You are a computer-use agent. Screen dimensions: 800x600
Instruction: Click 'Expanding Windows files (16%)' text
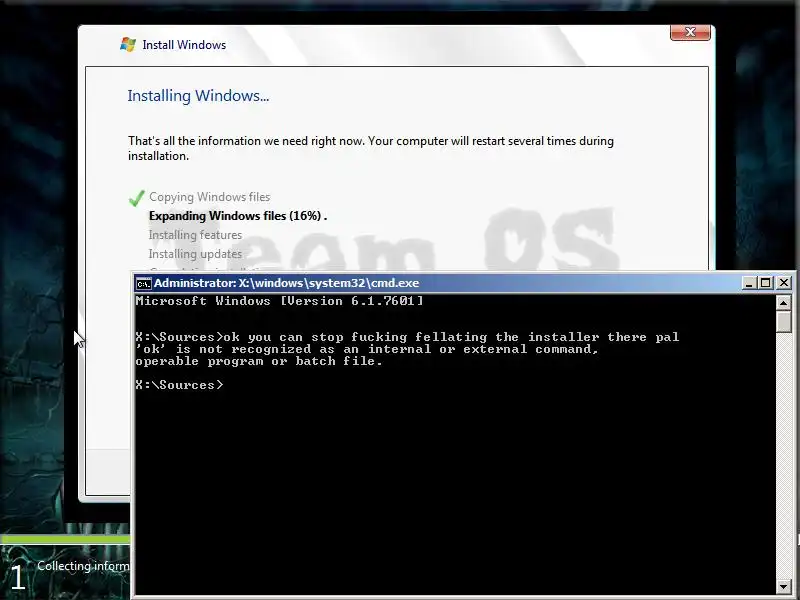235,216
